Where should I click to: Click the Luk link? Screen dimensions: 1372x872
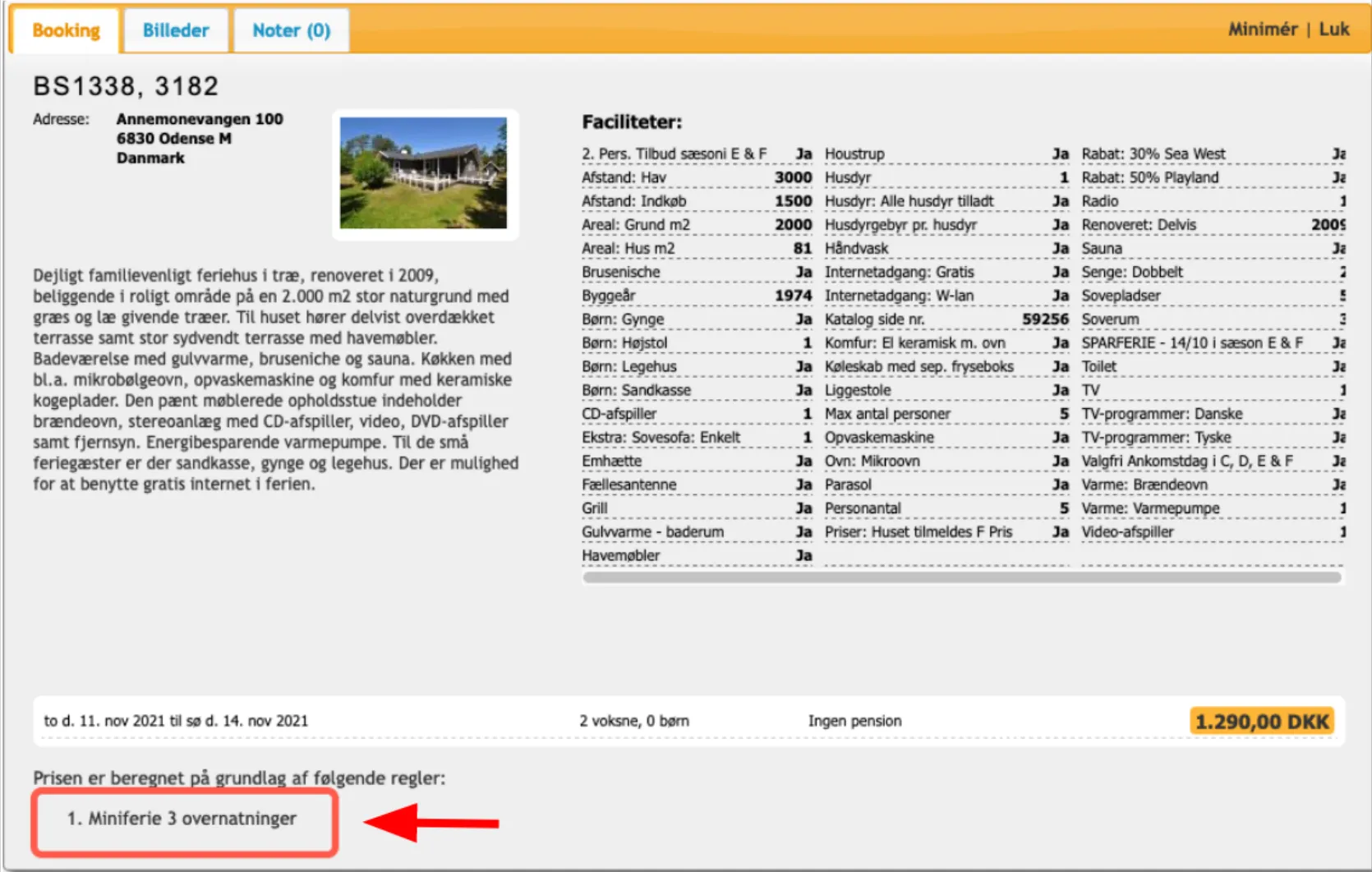point(1334,30)
